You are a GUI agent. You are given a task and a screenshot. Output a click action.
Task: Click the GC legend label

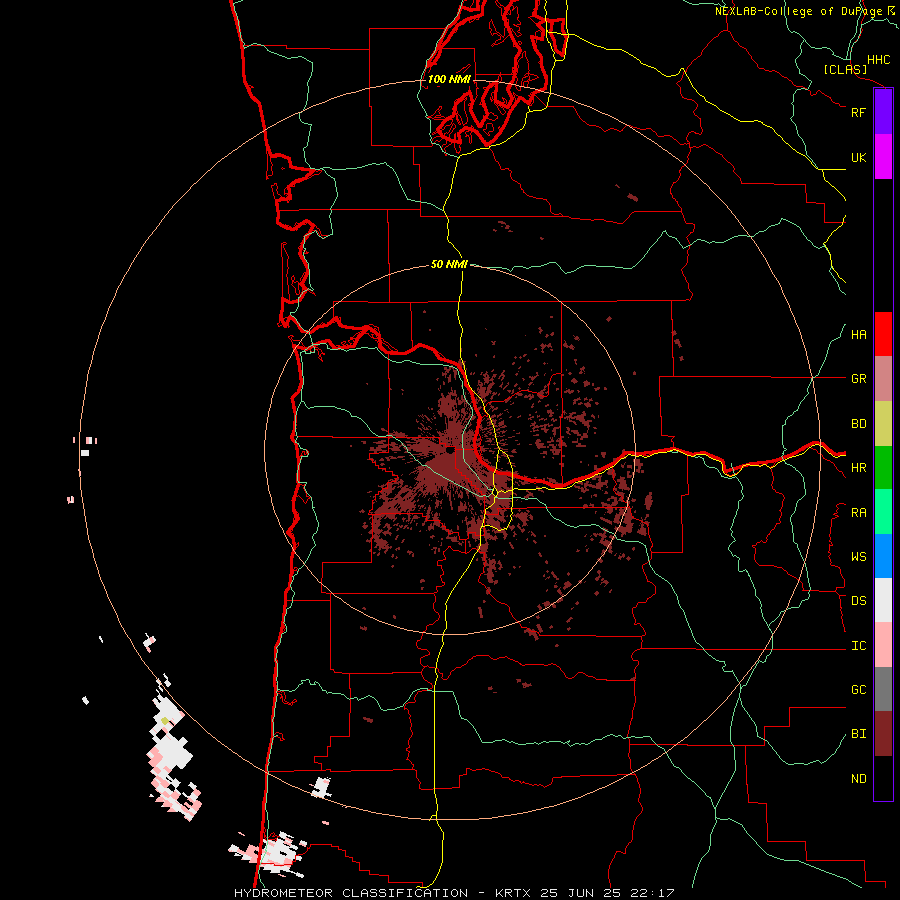[x=858, y=690]
